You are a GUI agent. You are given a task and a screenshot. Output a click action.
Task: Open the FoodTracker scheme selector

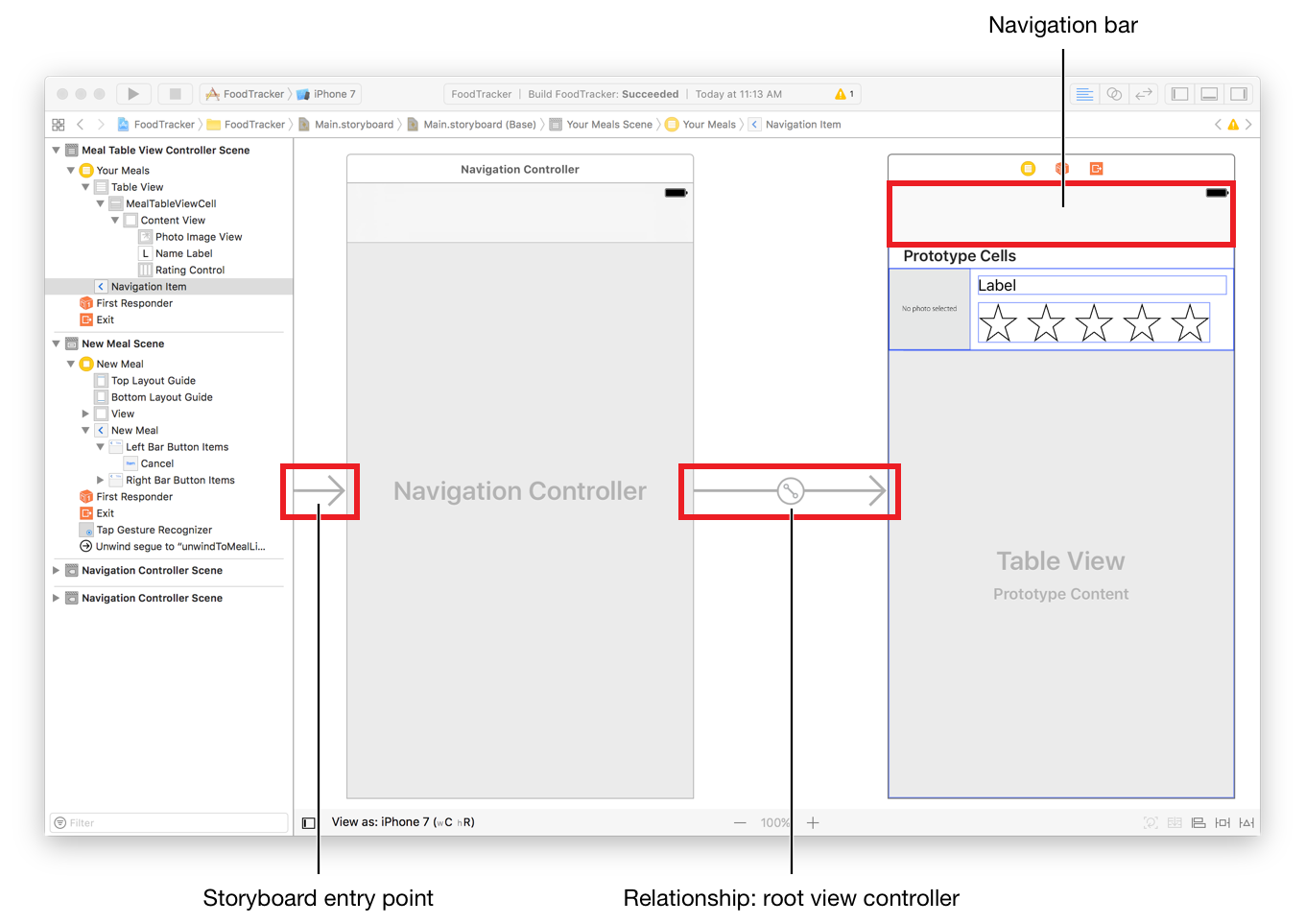pos(246,94)
